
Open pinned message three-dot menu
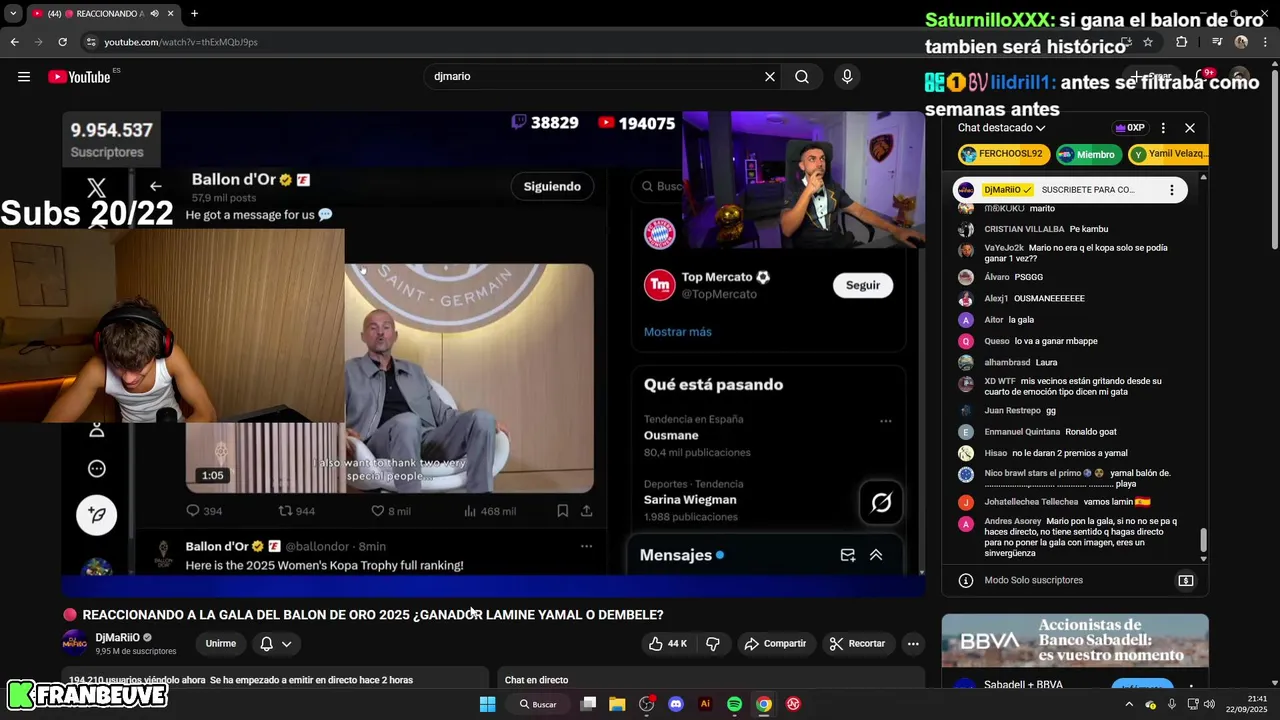coord(1172,190)
